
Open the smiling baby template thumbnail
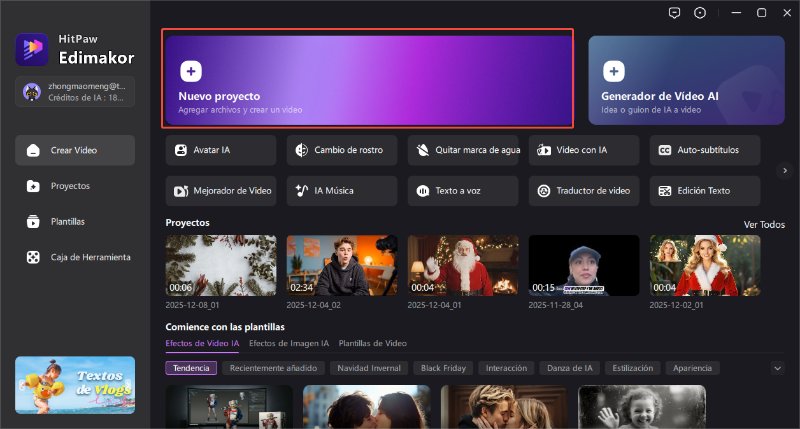(x=642, y=407)
